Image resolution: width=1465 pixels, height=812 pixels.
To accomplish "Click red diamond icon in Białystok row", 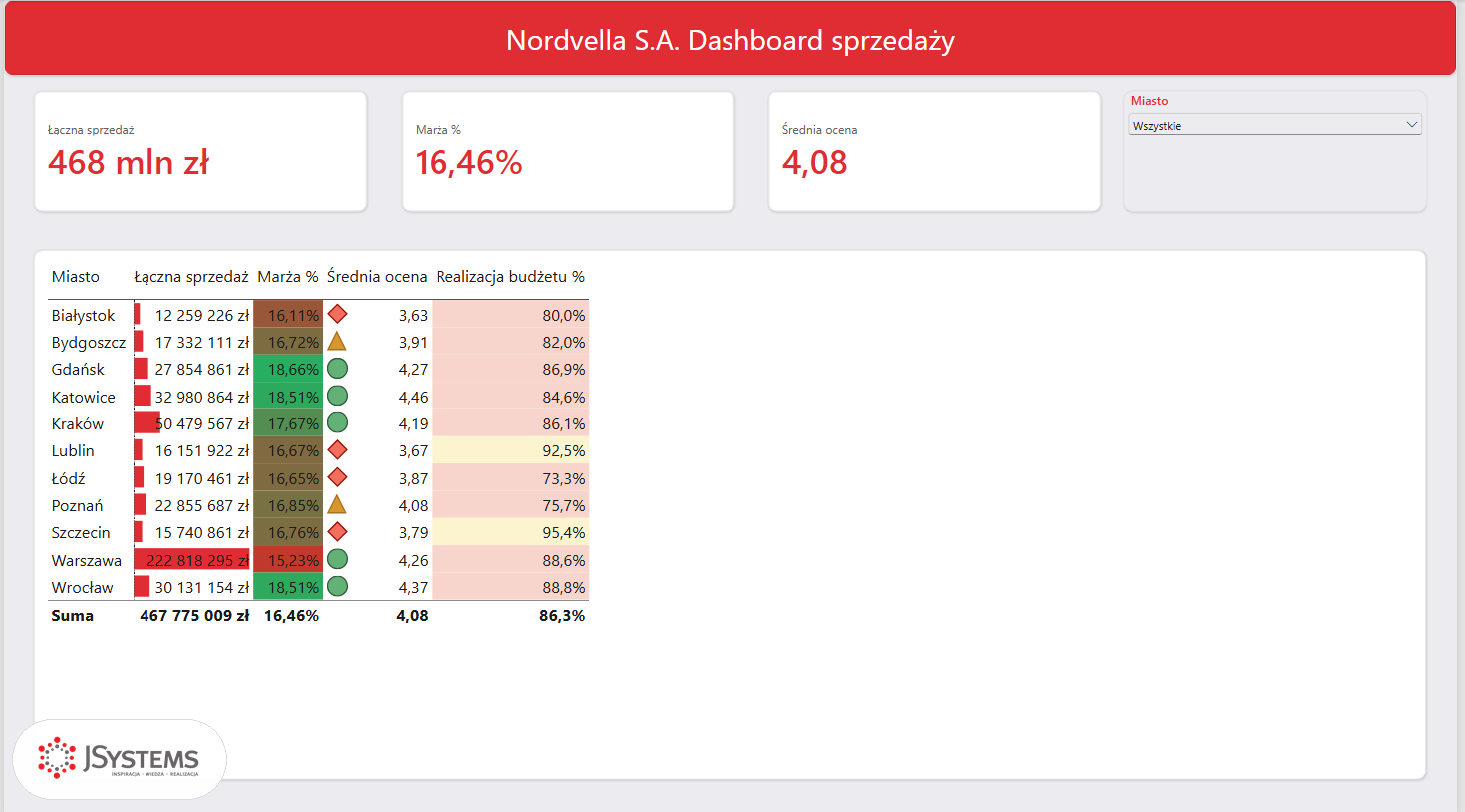I will [338, 314].
